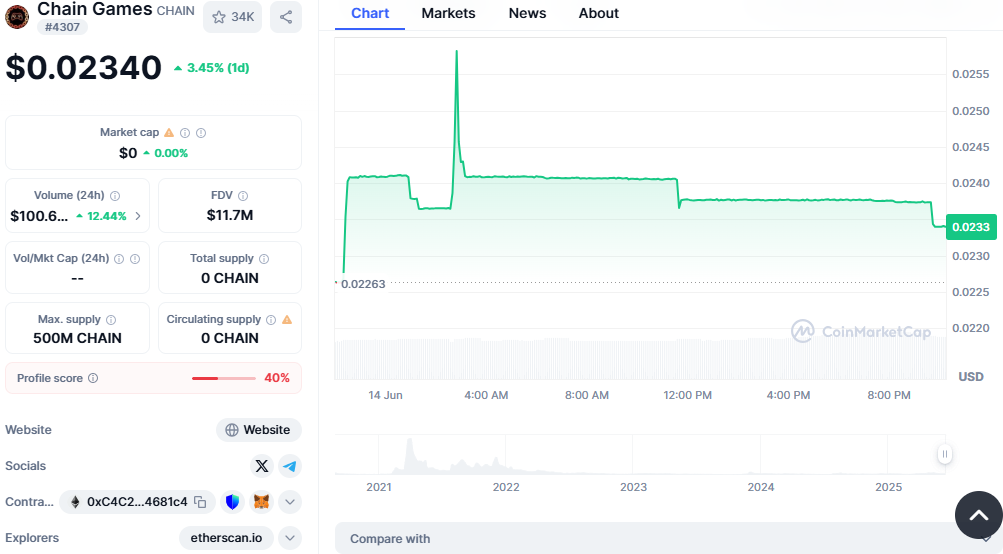Click the Chain Games coin logo
1003x554 pixels.
[x=17, y=17]
